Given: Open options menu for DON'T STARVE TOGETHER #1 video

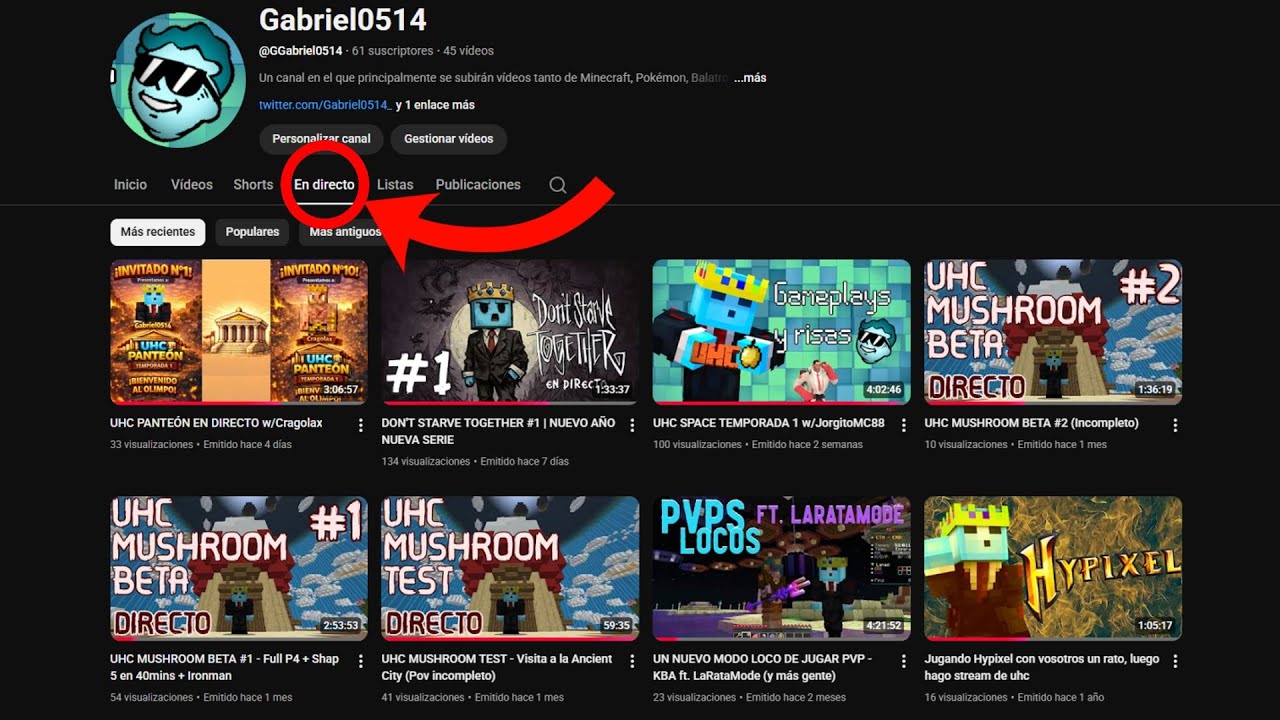Looking at the screenshot, I should (632, 425).
